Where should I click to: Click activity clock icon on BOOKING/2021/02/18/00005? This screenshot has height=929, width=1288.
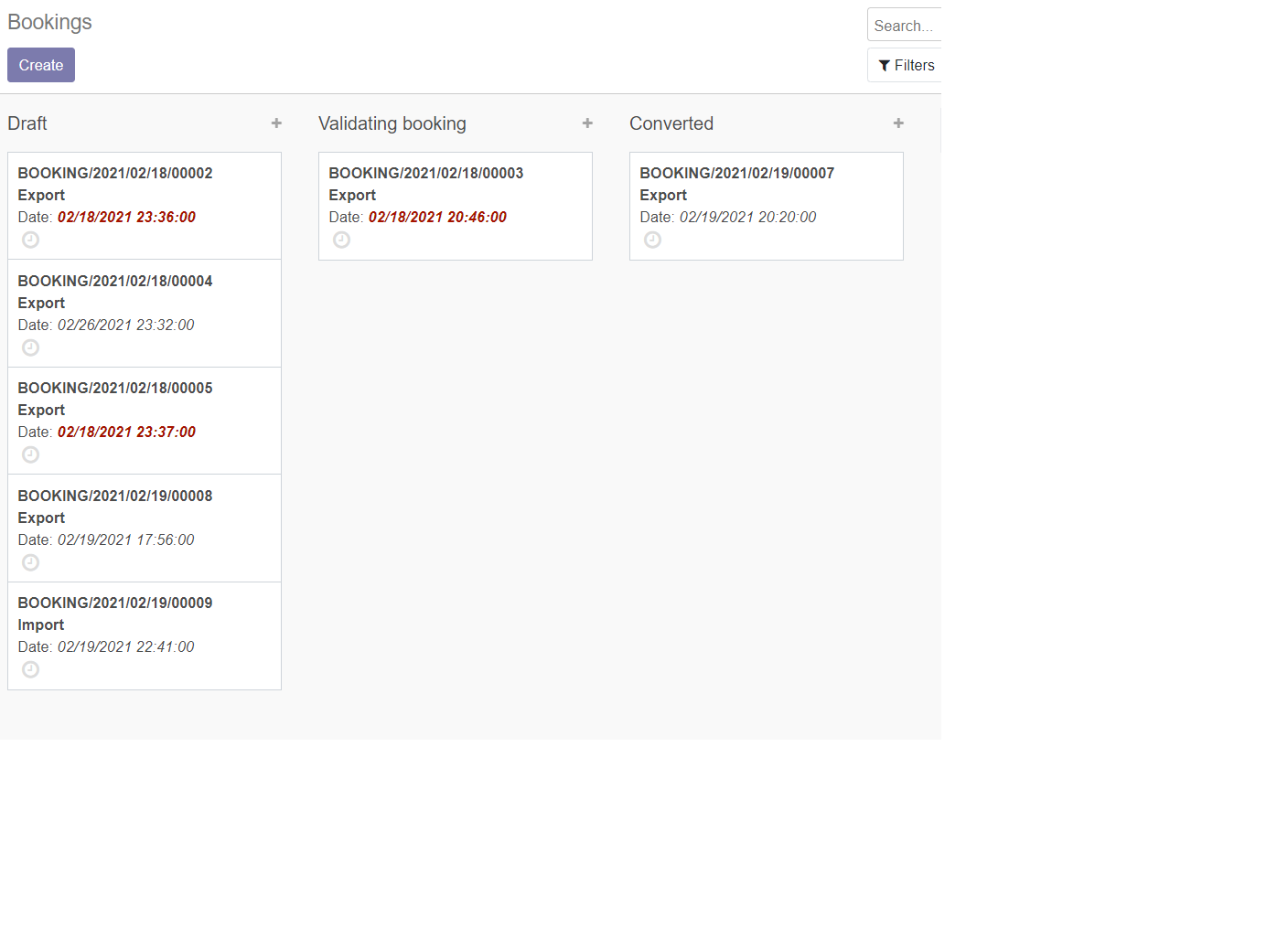[x=30, y=454]
